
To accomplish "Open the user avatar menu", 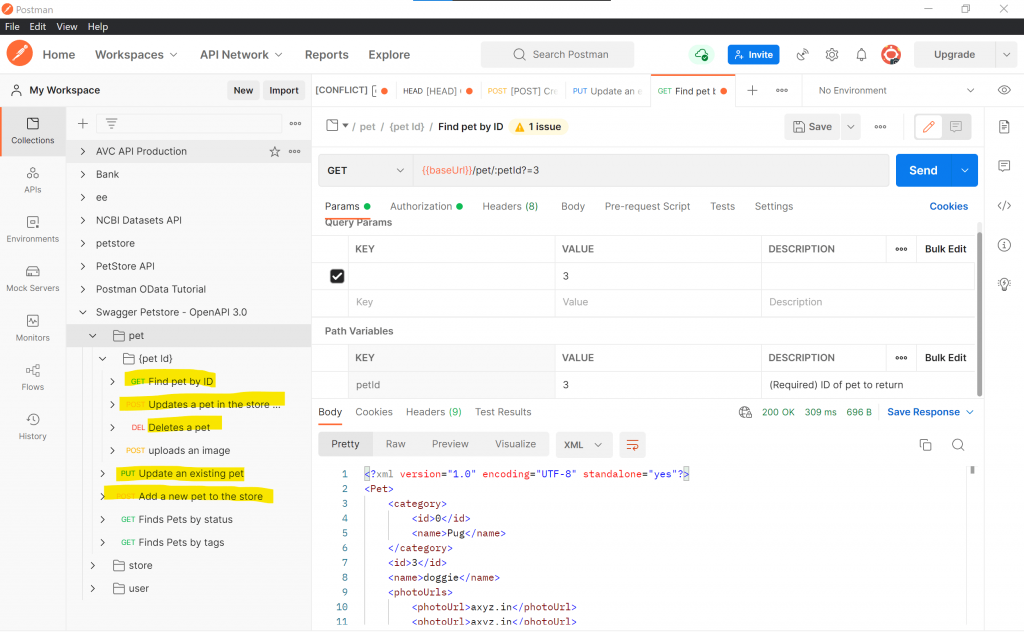I will pyautogui.click(x=891, y=55).
